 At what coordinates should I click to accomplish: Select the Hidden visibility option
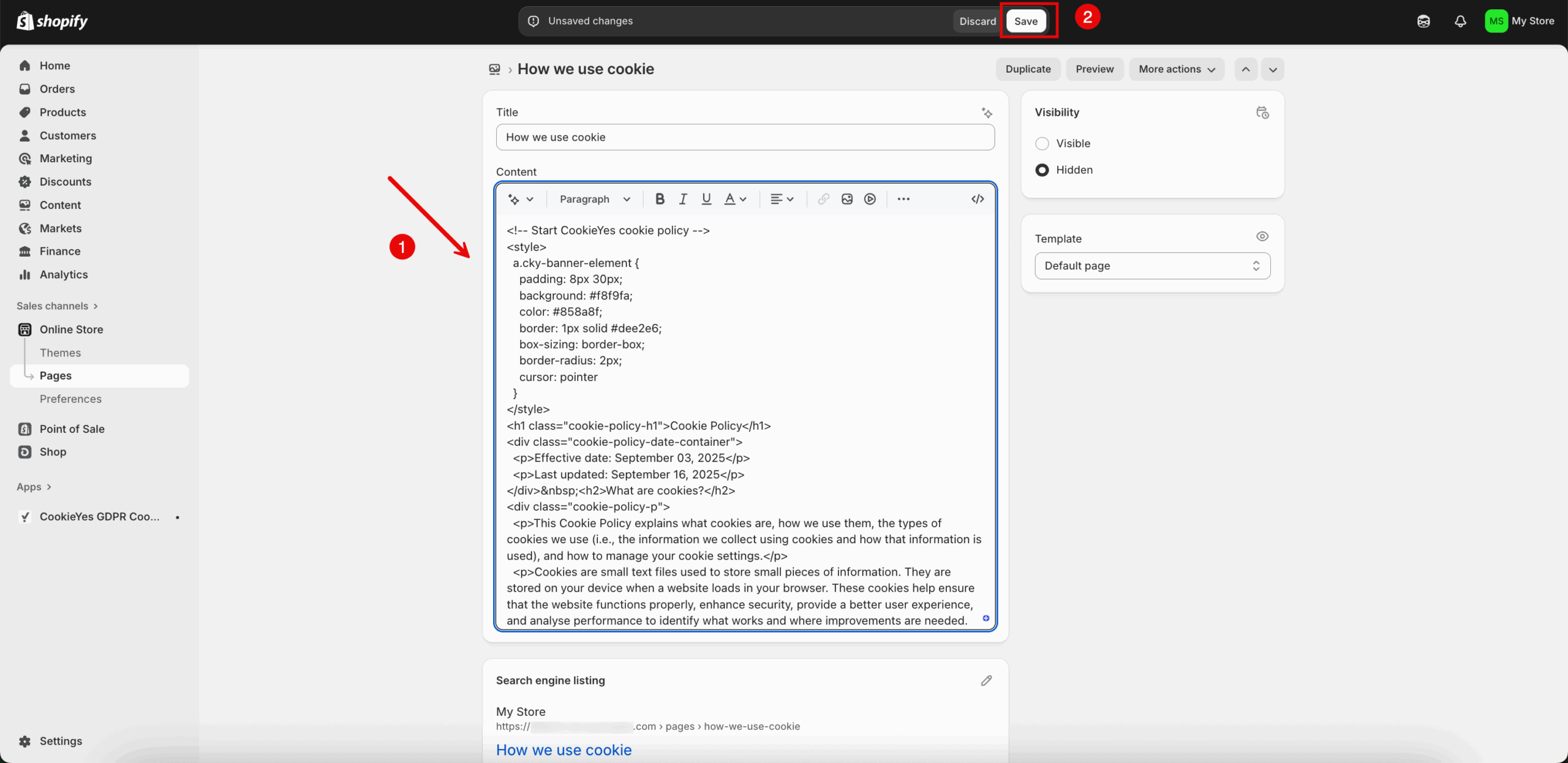1042,170
